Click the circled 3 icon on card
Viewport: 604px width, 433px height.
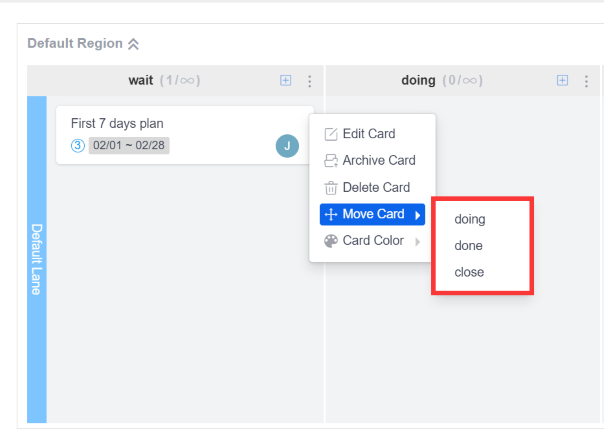(78, 146)
